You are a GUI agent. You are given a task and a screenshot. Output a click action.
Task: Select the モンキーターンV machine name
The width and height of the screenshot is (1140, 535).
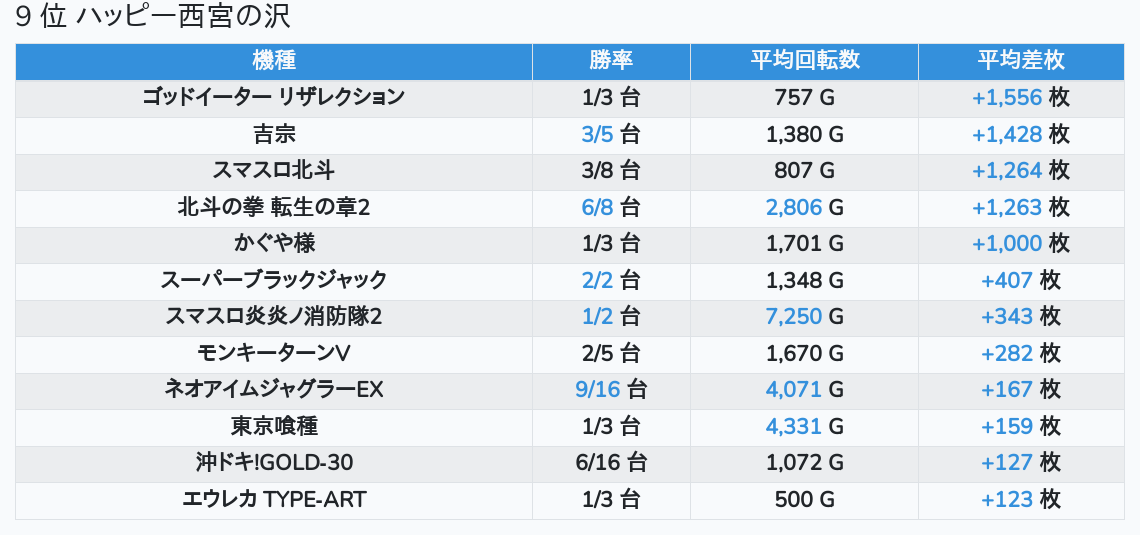pyautogui.click(x=274, y=353)
